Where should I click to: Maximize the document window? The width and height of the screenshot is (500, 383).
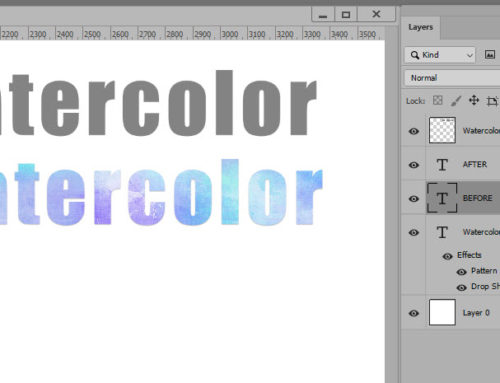click(x=346, y=15)
